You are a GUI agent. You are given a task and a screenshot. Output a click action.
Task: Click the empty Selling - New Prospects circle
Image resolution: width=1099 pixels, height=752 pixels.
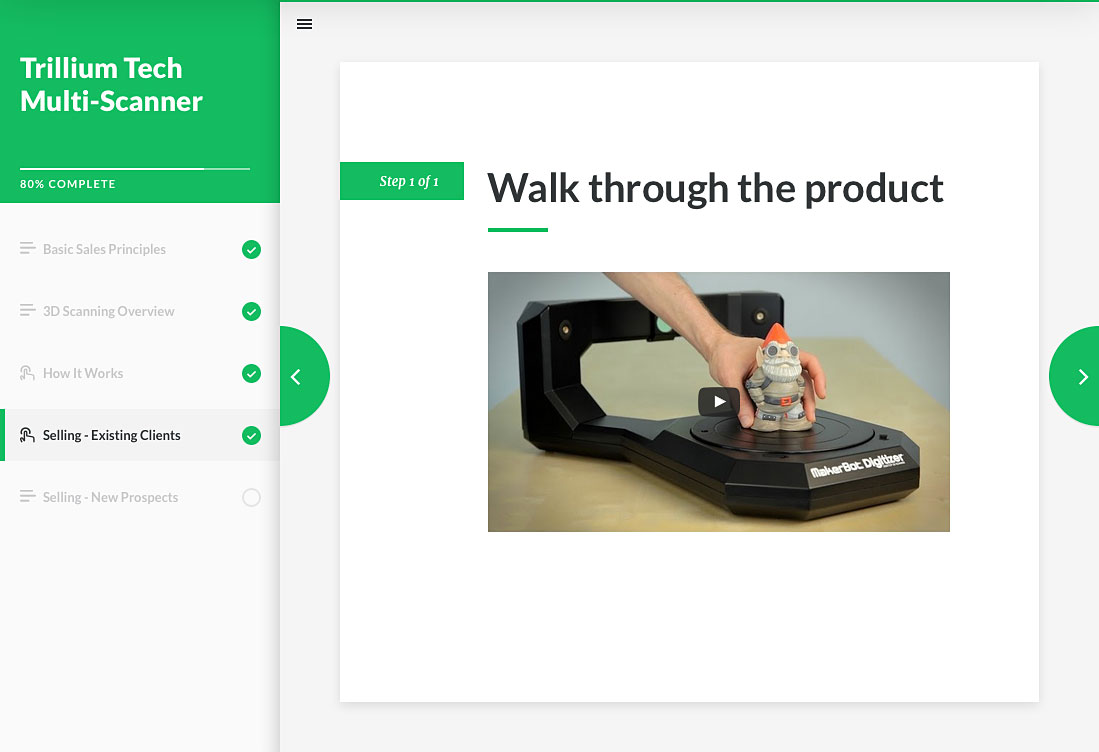(252, 498)
